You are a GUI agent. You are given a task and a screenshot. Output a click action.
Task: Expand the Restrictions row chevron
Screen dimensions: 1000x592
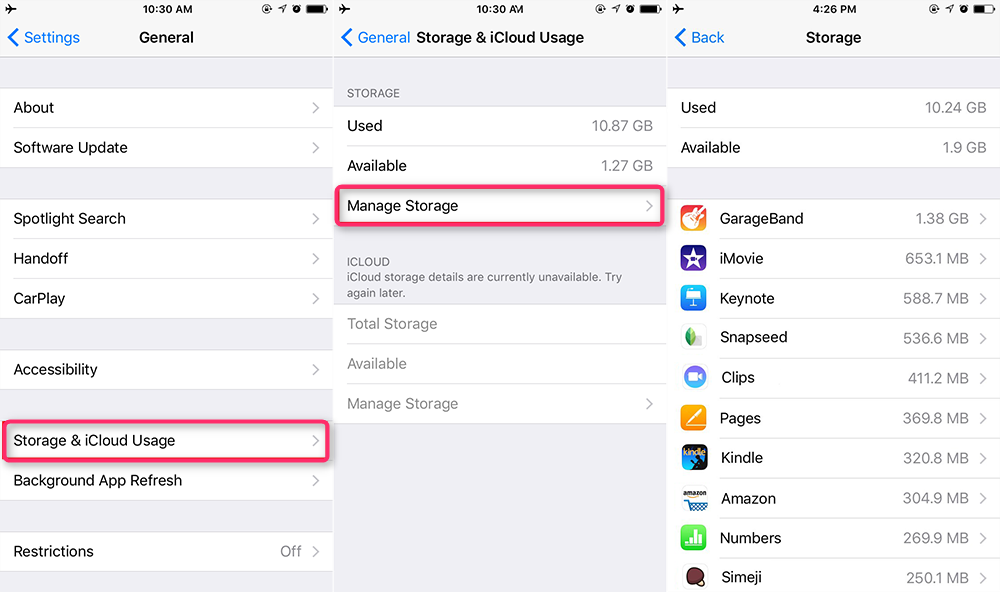point(316,552)
